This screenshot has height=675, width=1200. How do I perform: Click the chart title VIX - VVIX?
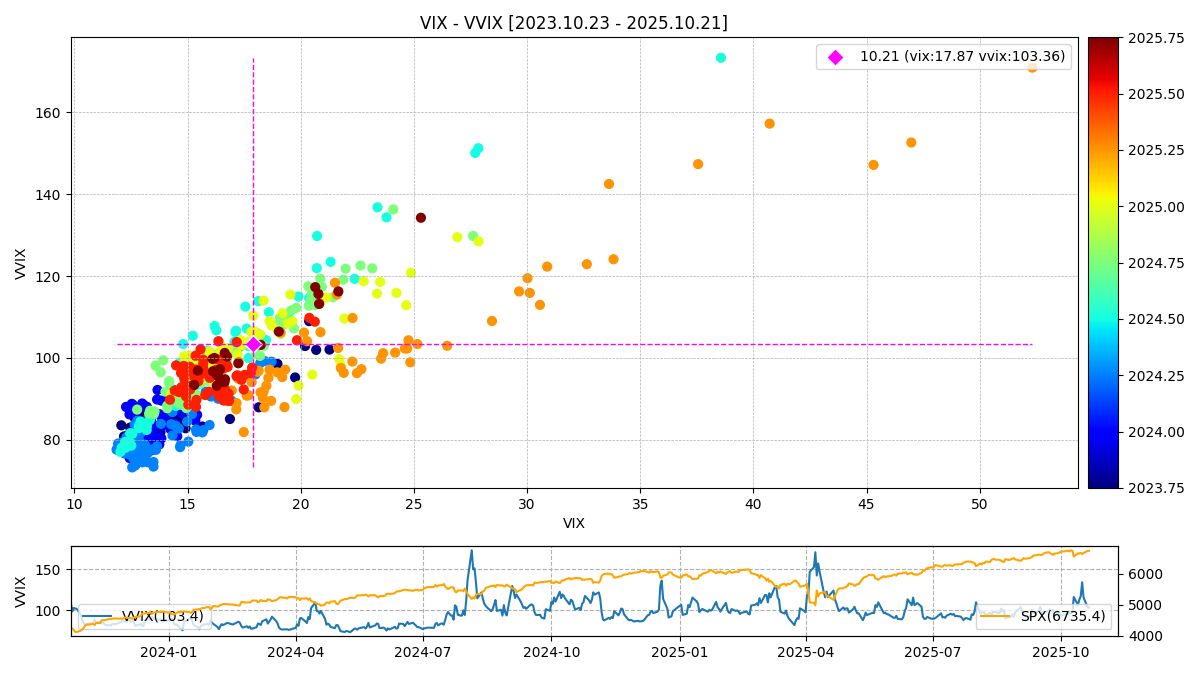[x=573, y=23]
